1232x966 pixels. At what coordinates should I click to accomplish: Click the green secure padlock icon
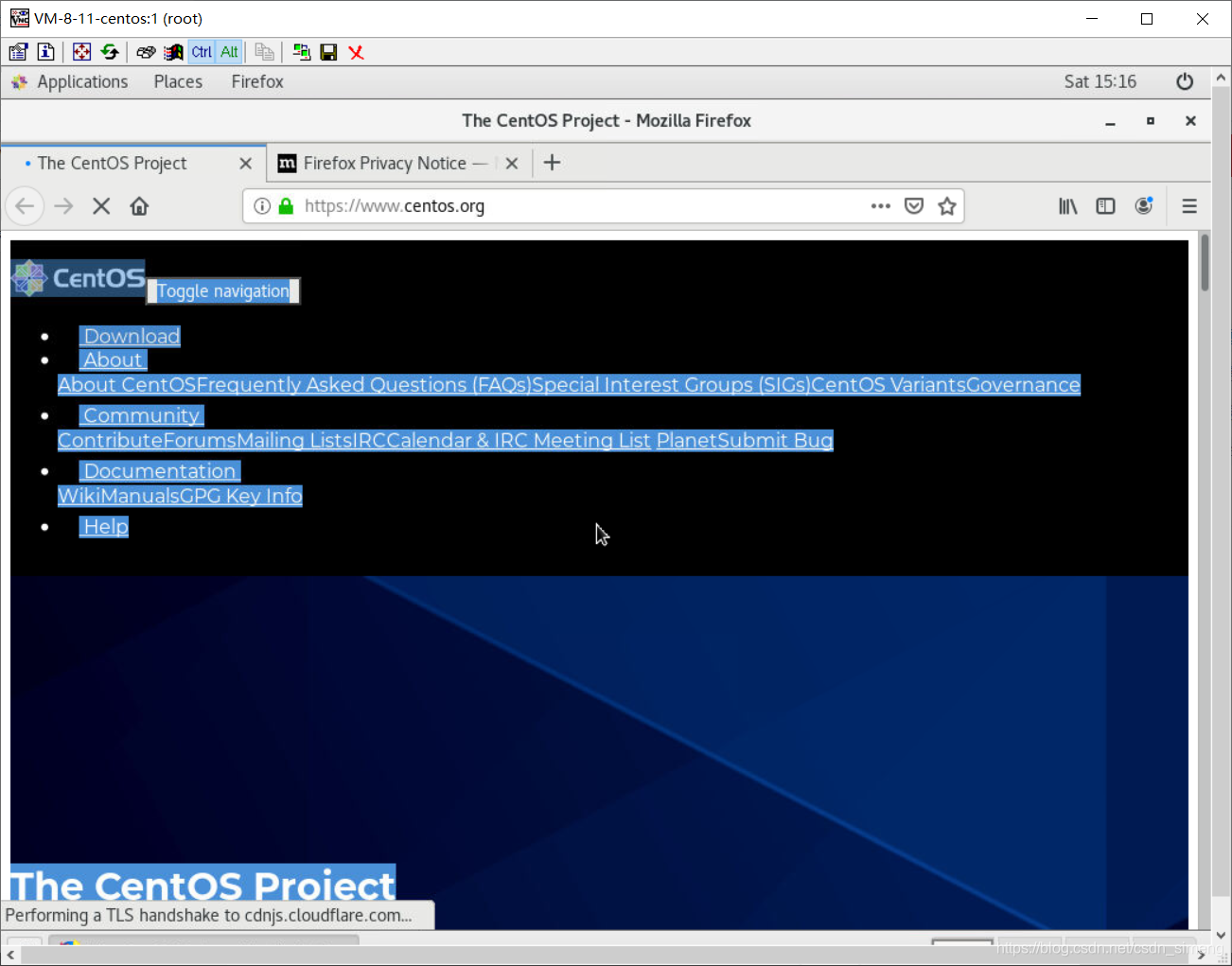286,206
